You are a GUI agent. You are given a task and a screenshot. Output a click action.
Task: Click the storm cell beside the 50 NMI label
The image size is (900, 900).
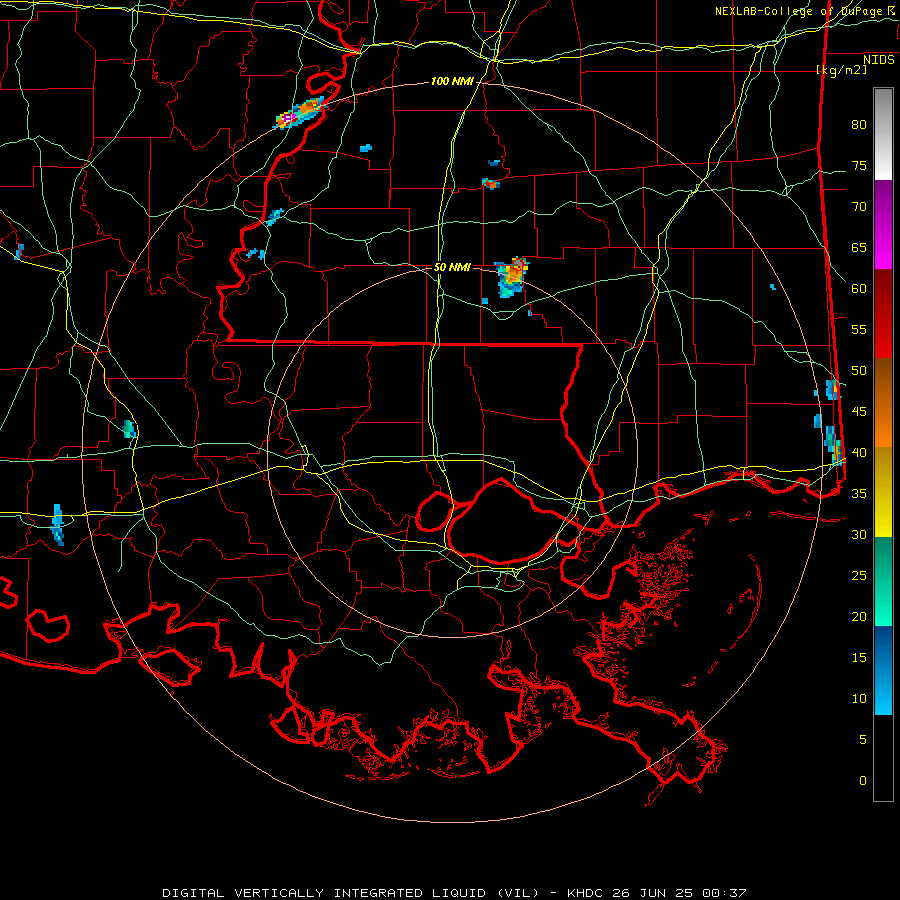coord(512,277)
